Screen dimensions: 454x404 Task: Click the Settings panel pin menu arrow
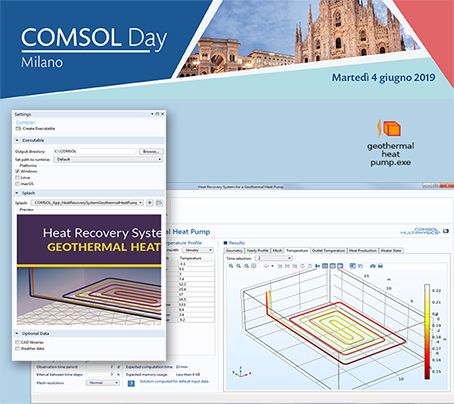(x=152, y=114)
